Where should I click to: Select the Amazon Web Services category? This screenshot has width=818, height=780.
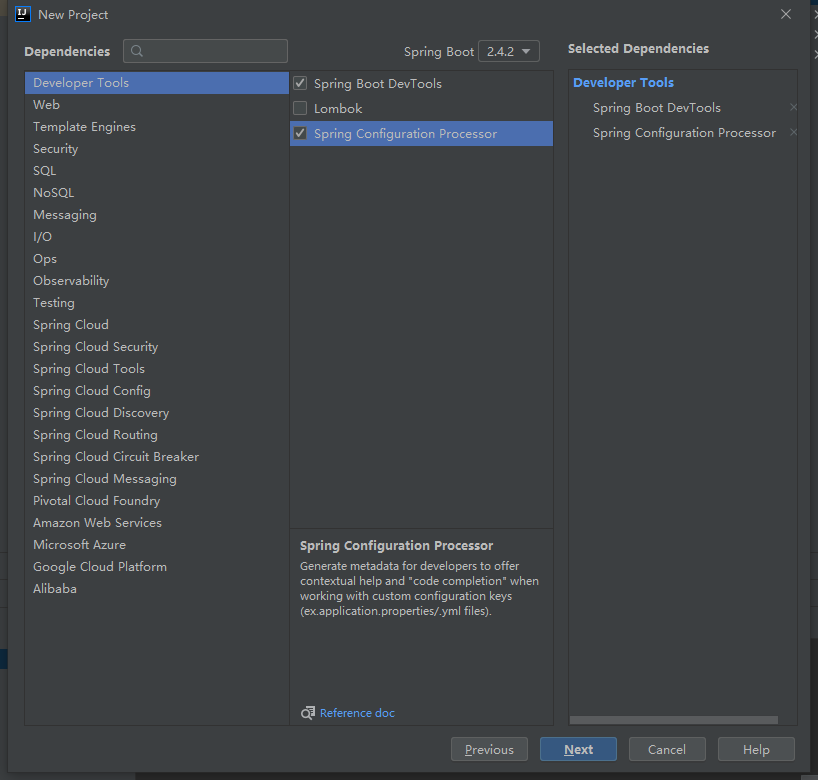[x=157, y=522]
